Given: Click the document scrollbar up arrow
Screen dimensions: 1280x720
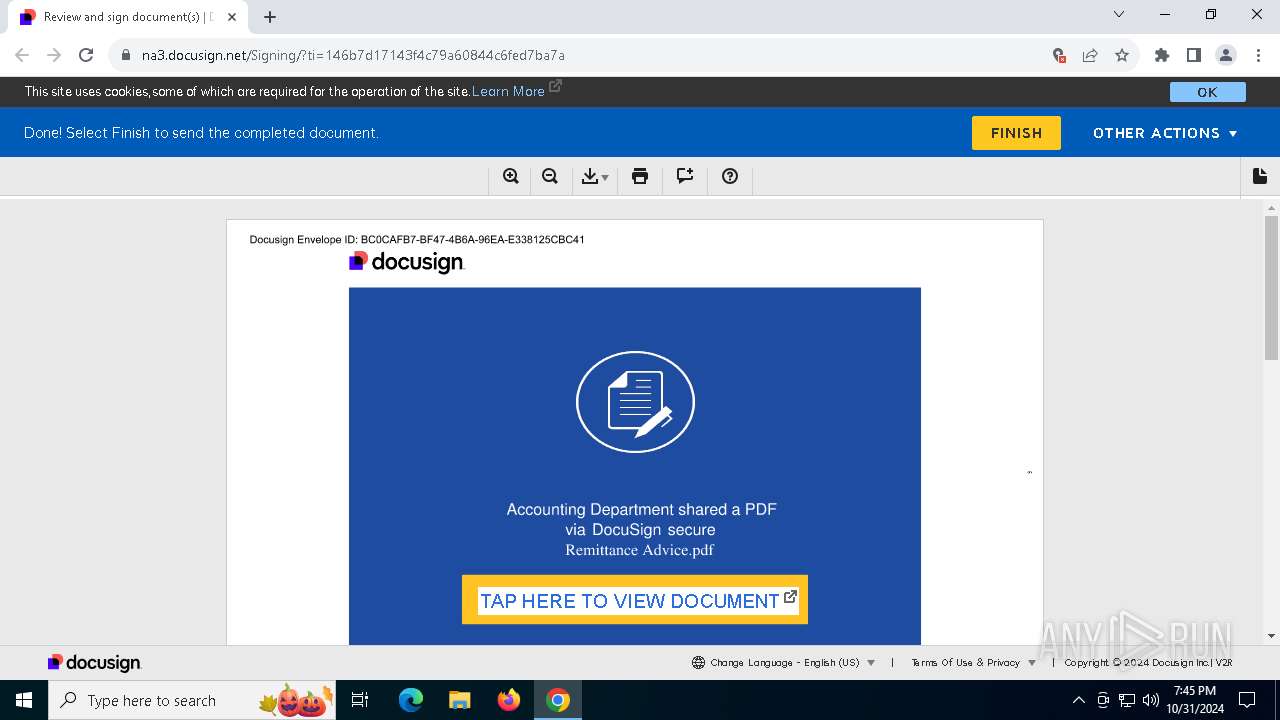Looking at the screenshot, I should point(1272,208).
